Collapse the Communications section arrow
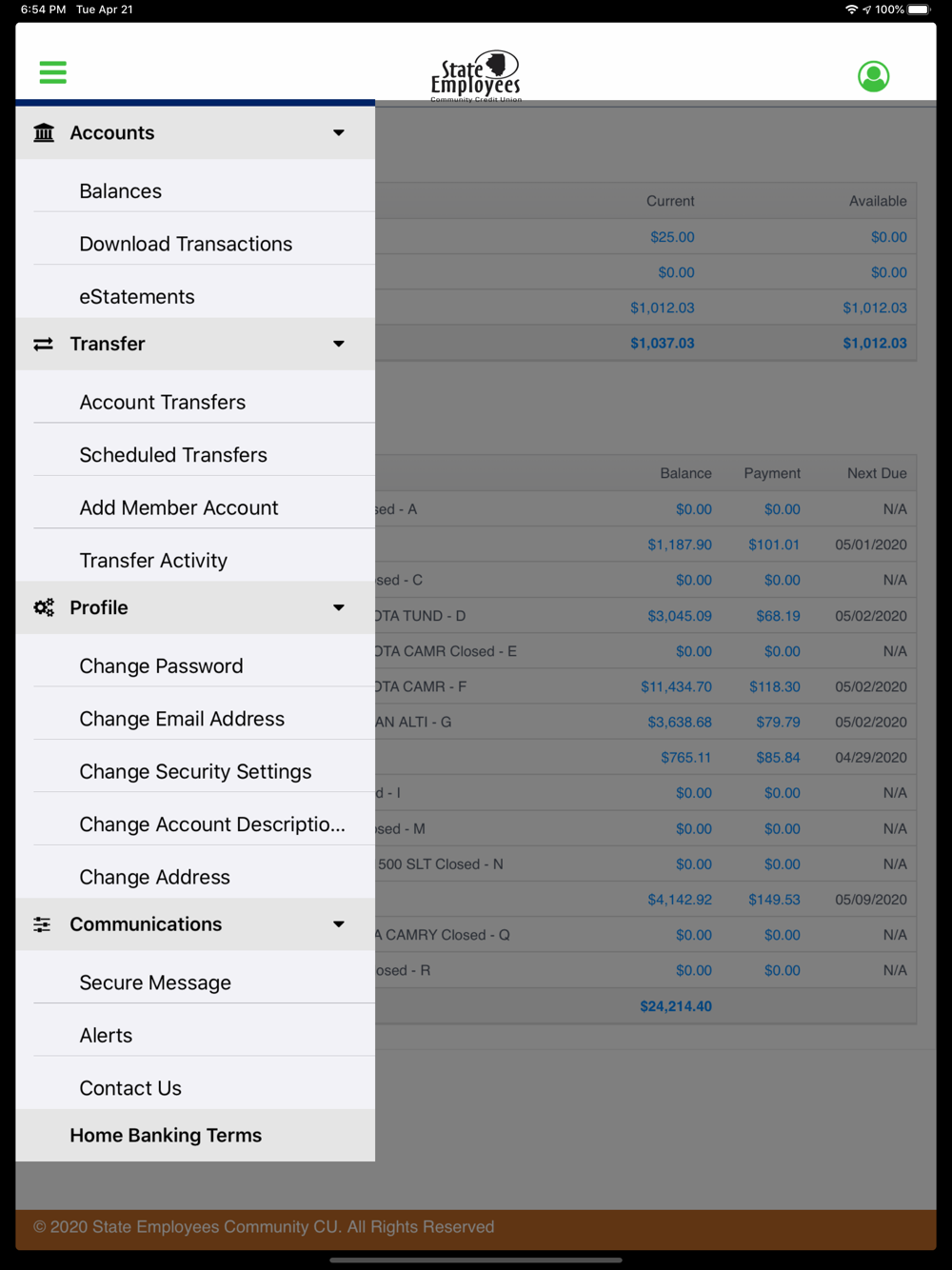This screenshot has height=1270, width=952. pos(339,924)
